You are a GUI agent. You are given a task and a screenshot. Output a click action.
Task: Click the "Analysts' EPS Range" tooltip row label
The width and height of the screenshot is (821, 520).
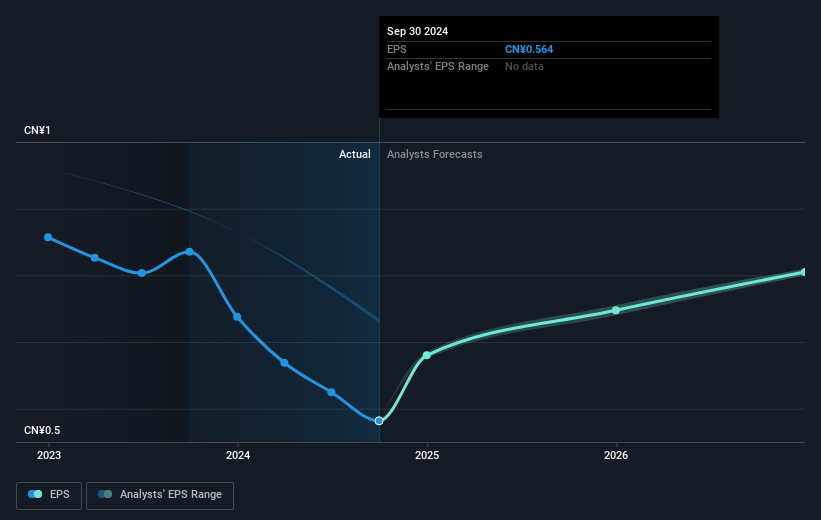pyautogui.click(x=438, y=67)
